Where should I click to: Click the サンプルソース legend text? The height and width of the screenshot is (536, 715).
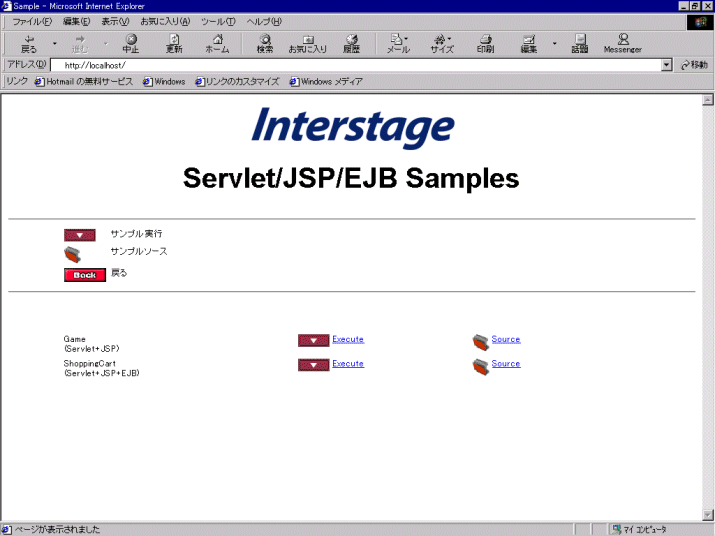(139, 251)
